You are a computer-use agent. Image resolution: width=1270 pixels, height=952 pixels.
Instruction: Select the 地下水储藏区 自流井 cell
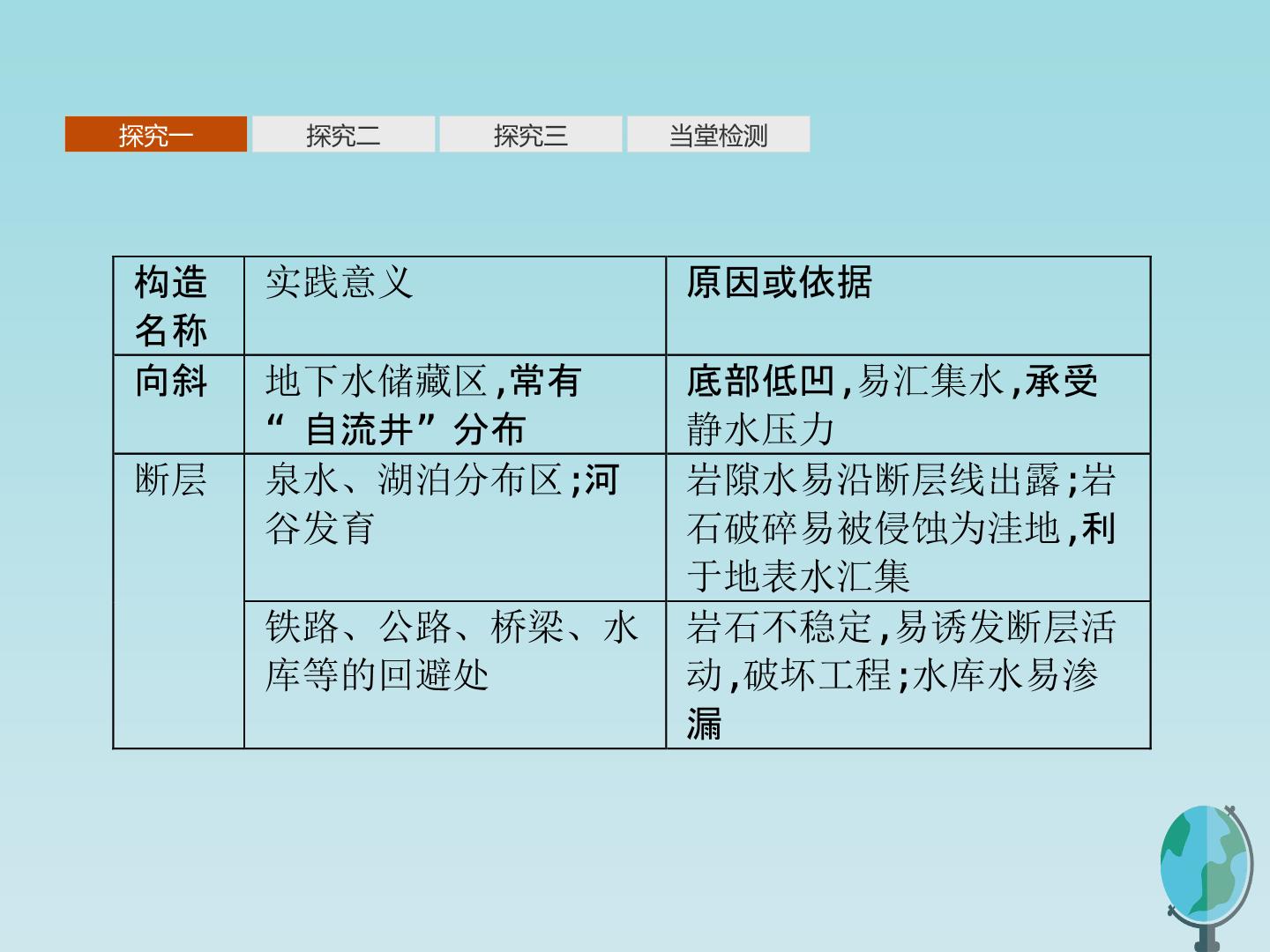point(455,405)
